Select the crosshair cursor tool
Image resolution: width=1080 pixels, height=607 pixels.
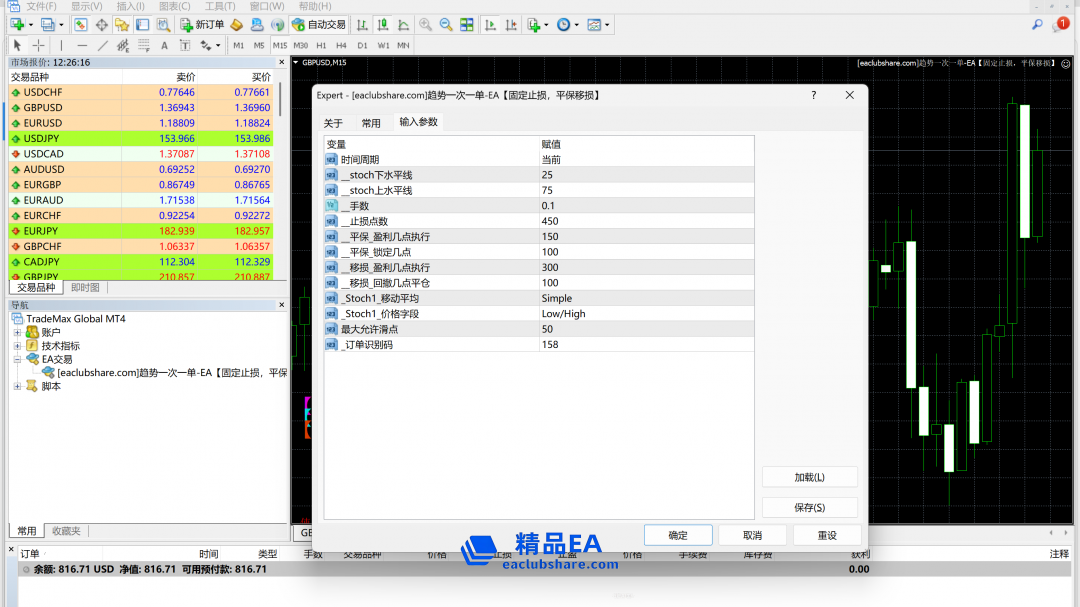click(x=39, y=45)
